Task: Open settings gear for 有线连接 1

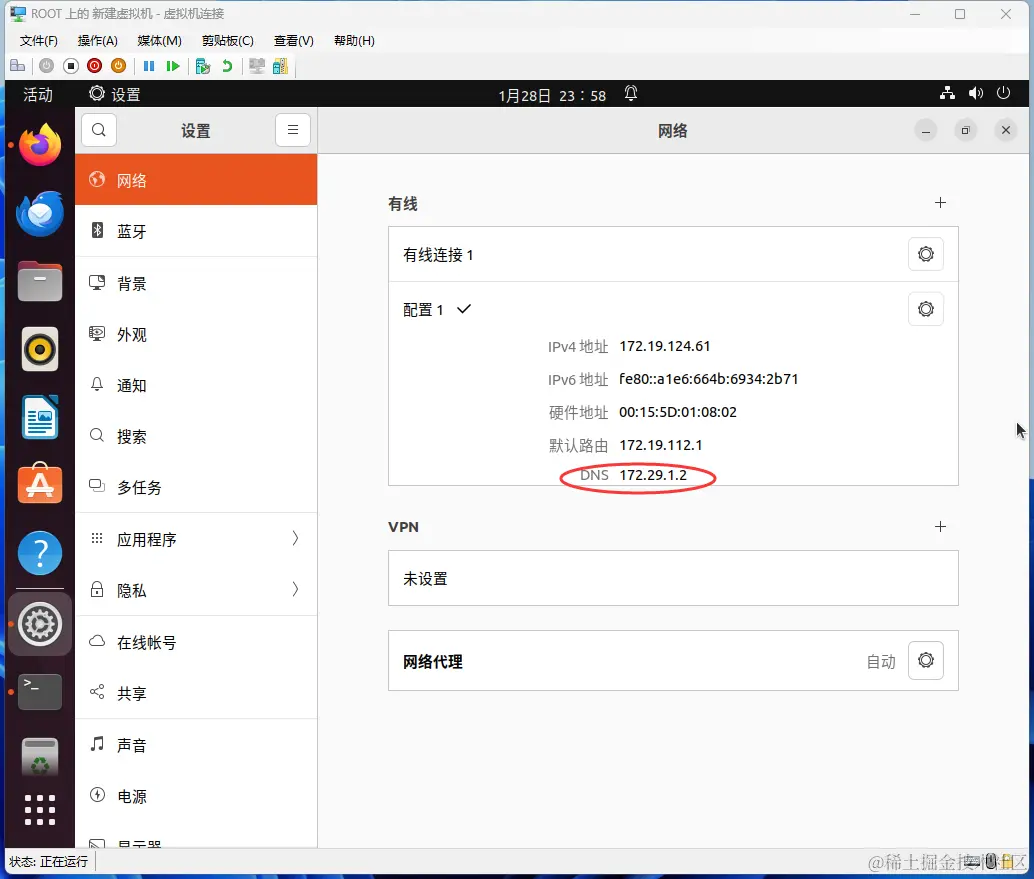Action: click(x=925, y=253)
